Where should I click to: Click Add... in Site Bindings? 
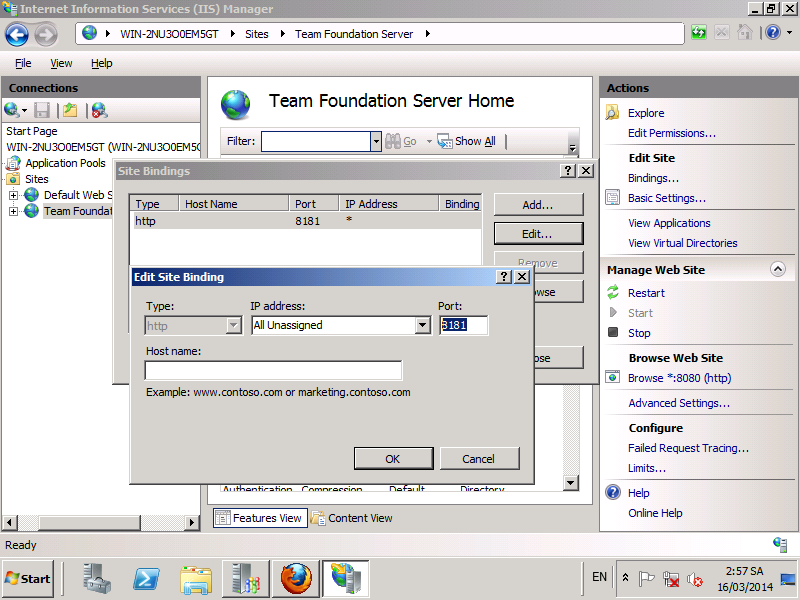538,205
